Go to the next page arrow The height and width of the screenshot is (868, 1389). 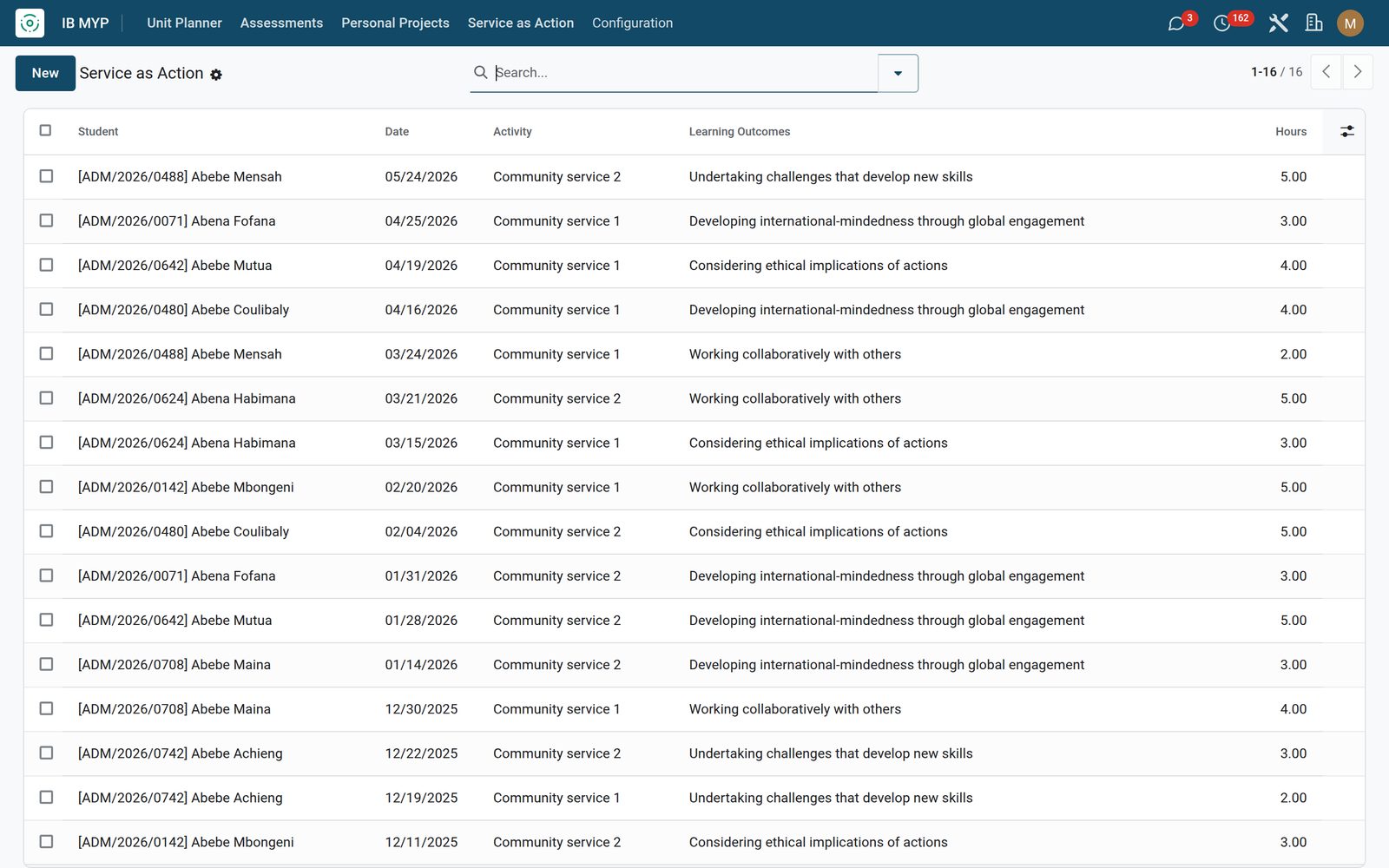coord(1358,72)
